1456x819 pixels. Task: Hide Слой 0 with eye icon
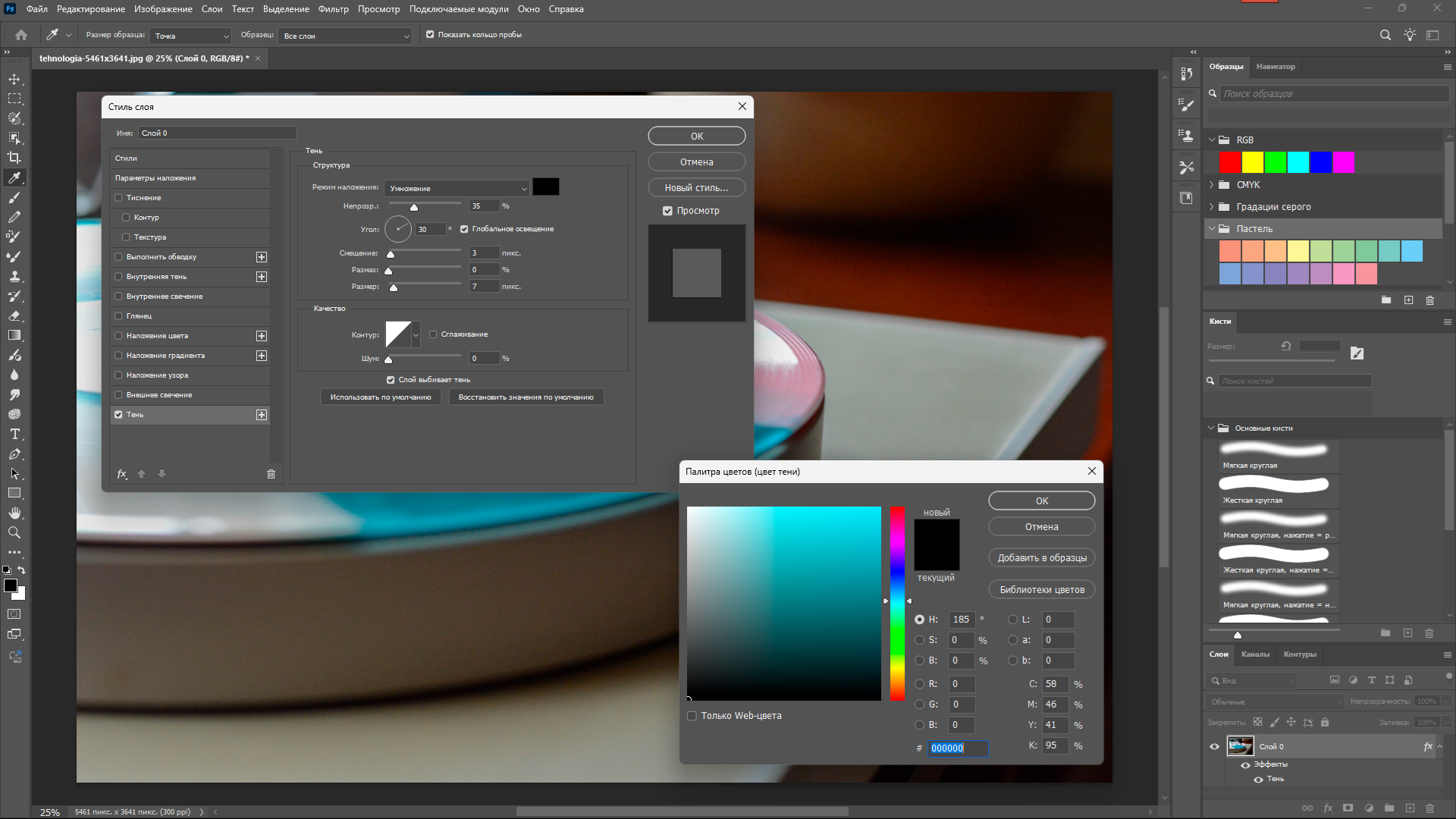pyautogui.click(x=1214, y=747)
